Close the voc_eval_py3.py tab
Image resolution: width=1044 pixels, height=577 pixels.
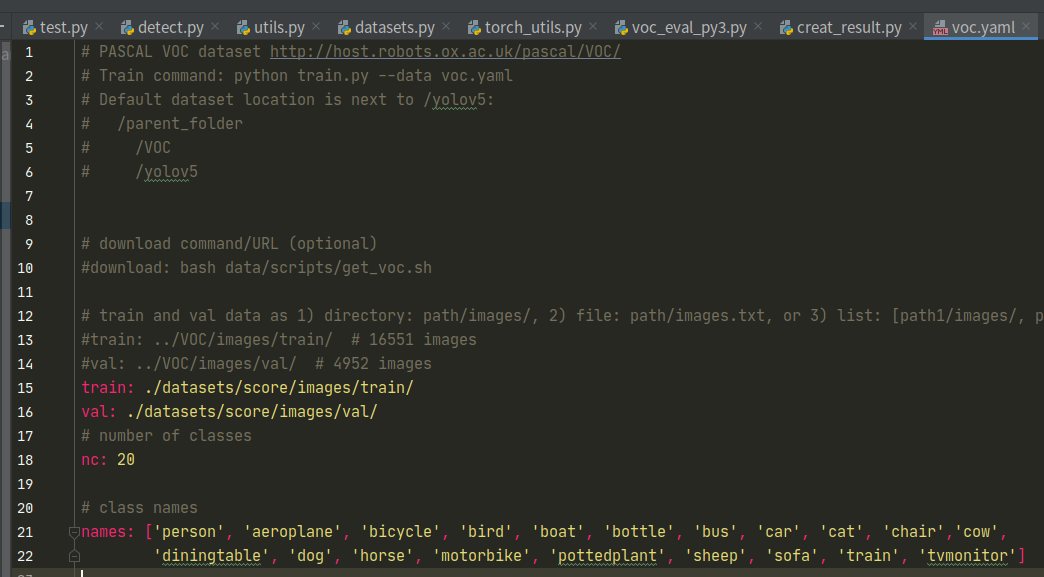758,27
